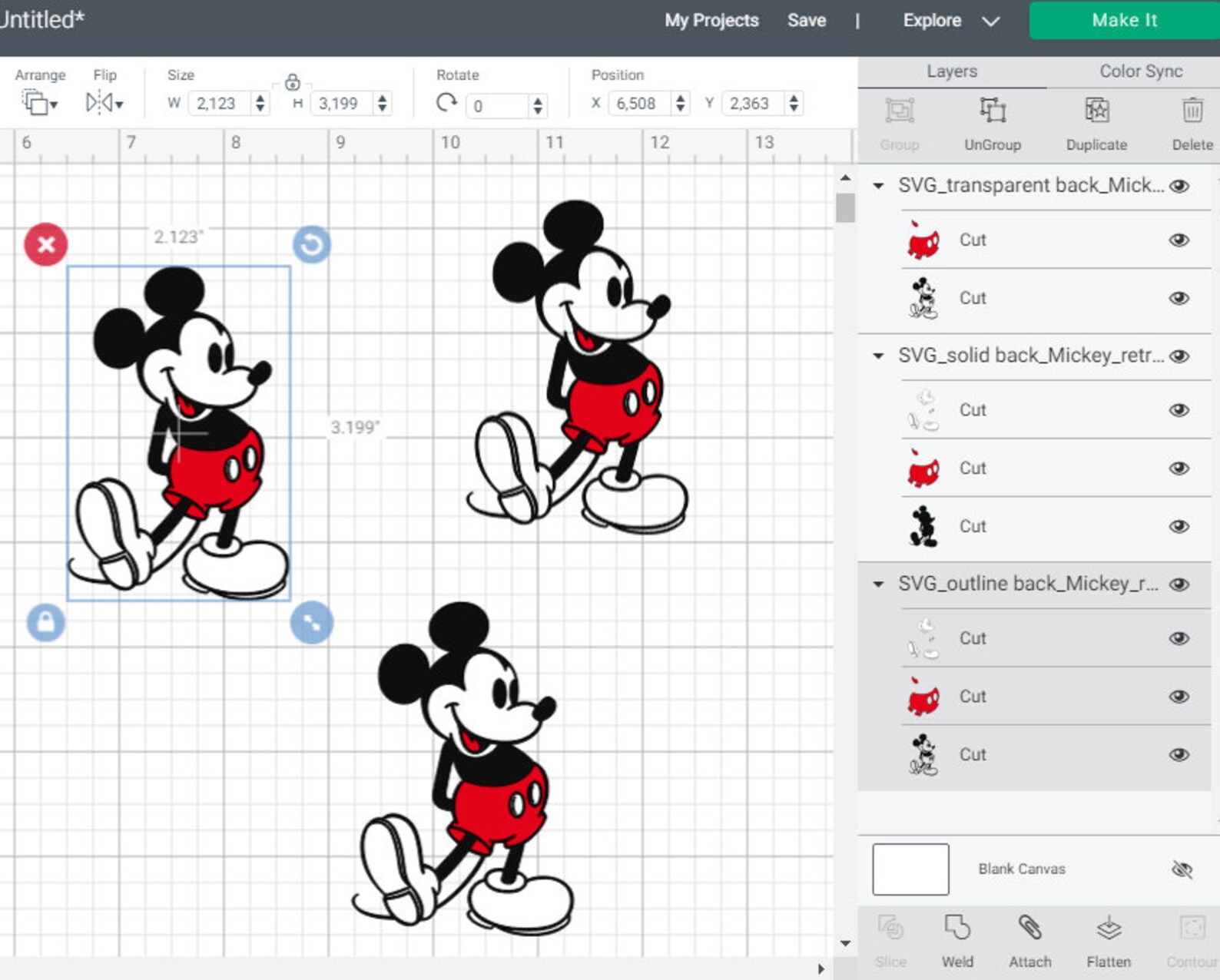1220x980 pixels.
Task: Open the Explore machine dropdown
Action: point(951,21)
